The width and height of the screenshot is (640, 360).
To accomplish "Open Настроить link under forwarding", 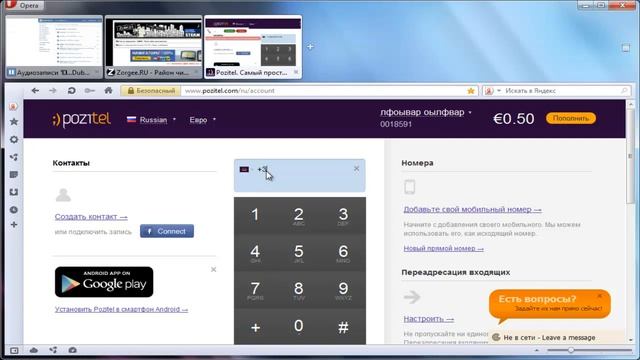I will click(429, 319).
